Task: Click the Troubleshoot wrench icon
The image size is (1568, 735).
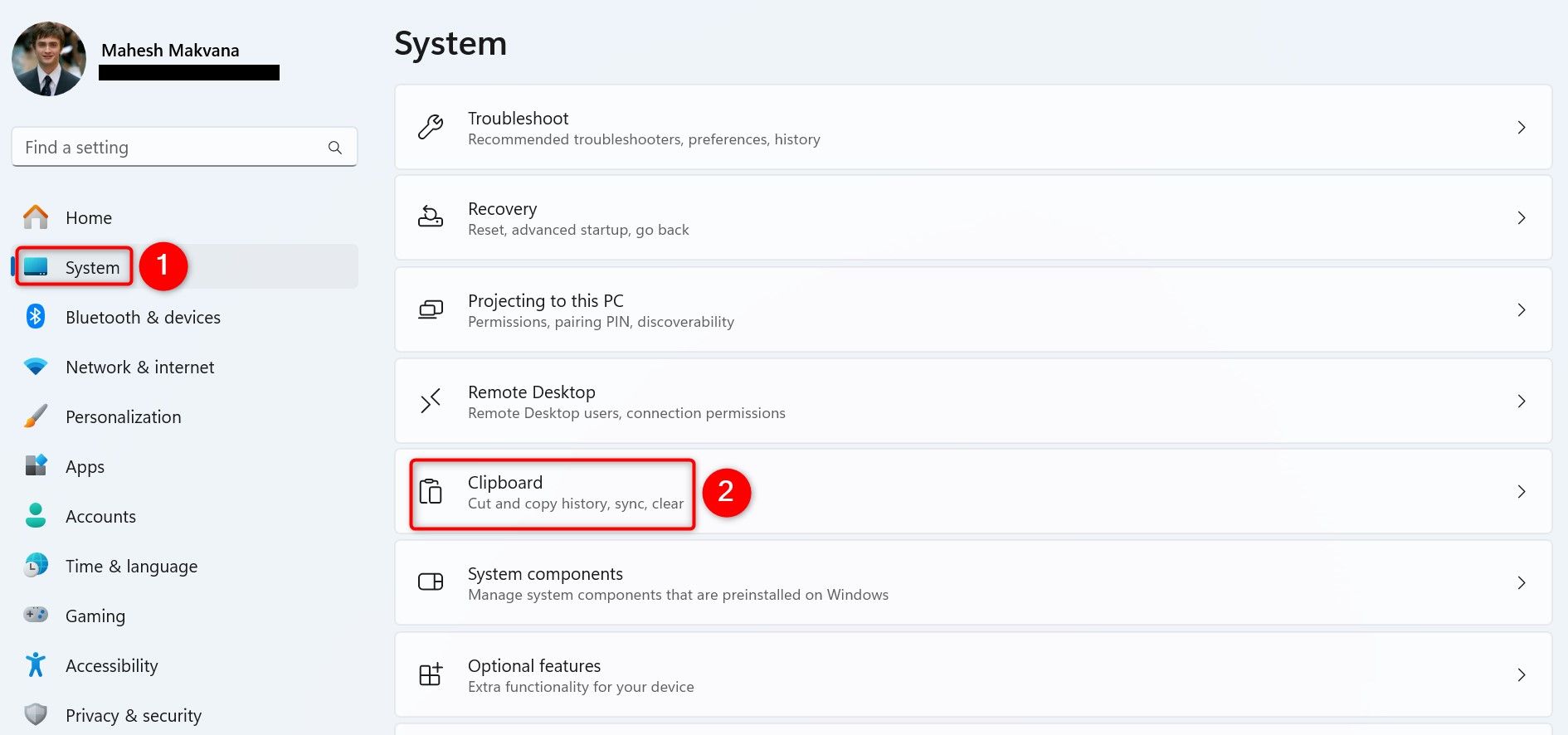Action: (430, 128)
